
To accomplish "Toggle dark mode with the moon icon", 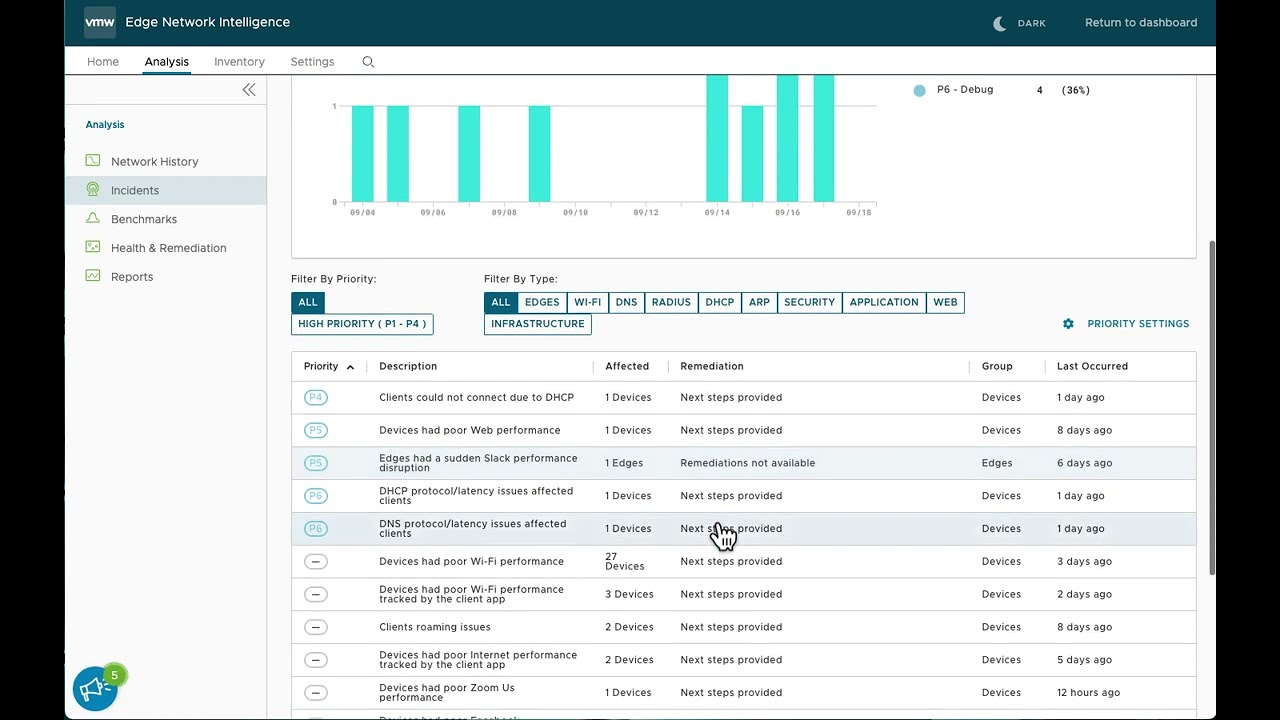I will (x=999, y=23).
